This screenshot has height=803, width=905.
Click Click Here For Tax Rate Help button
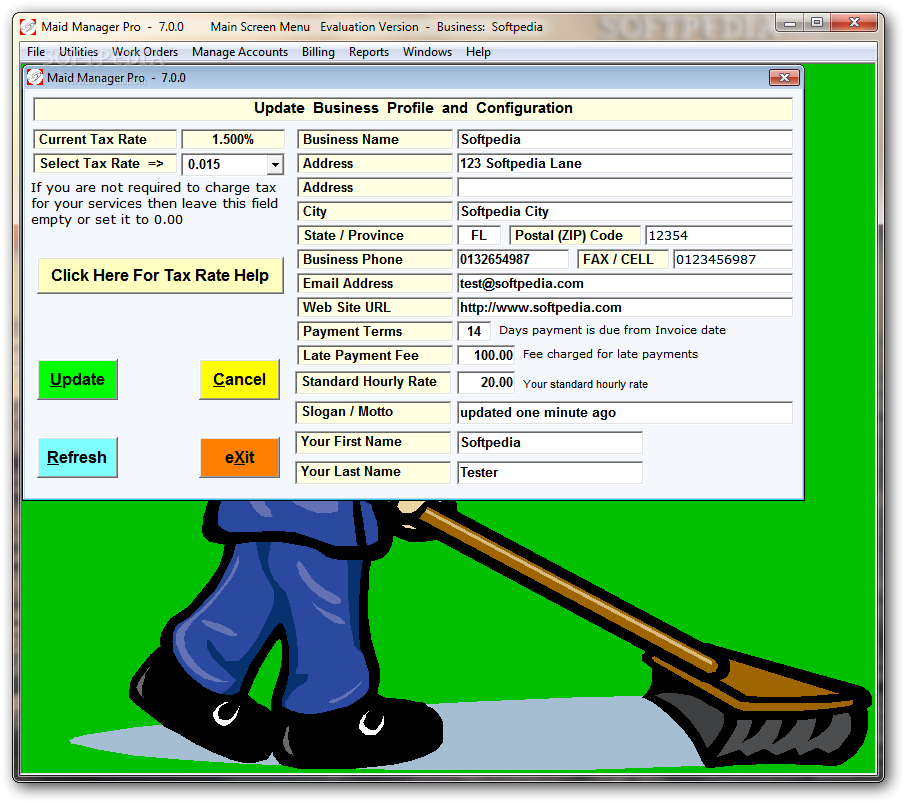(x=160, y=275)
